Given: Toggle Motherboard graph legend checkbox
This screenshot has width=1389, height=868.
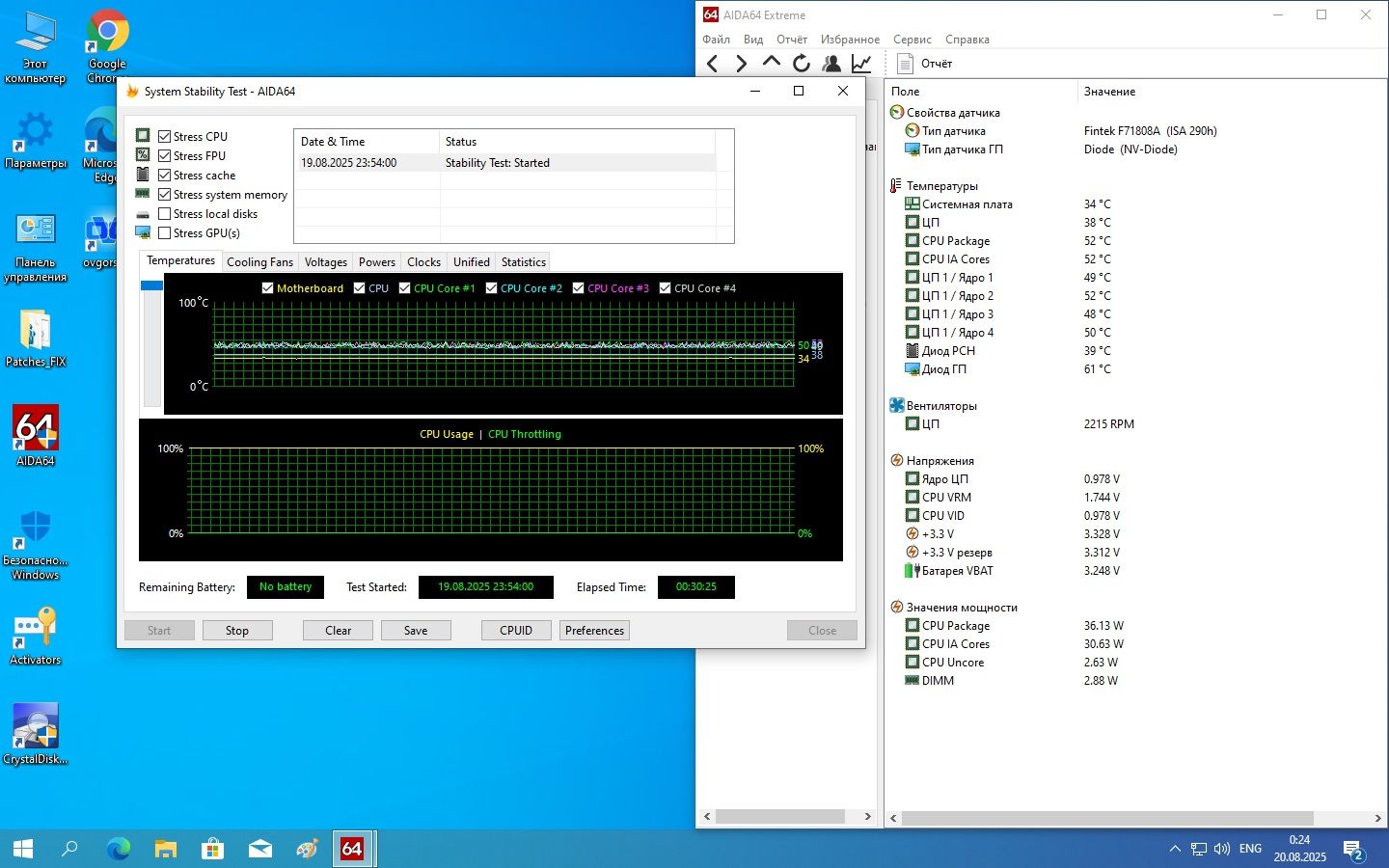Looking at the screenshot, I should click(268, 288).
